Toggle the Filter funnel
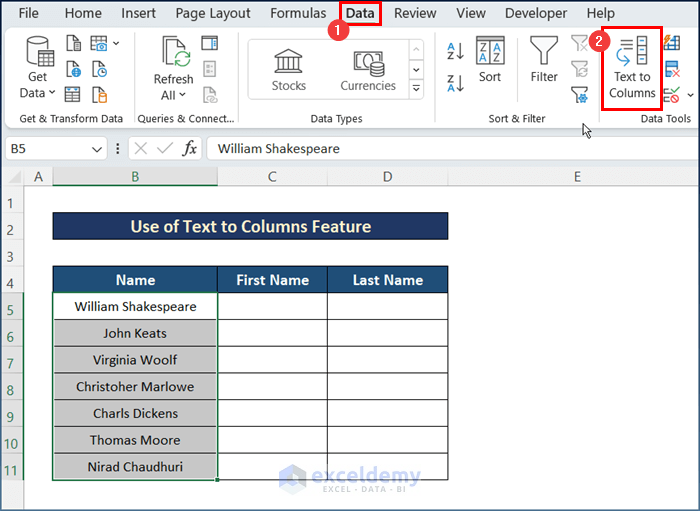This screenshot has width=700, height=511. pos(544,60)
